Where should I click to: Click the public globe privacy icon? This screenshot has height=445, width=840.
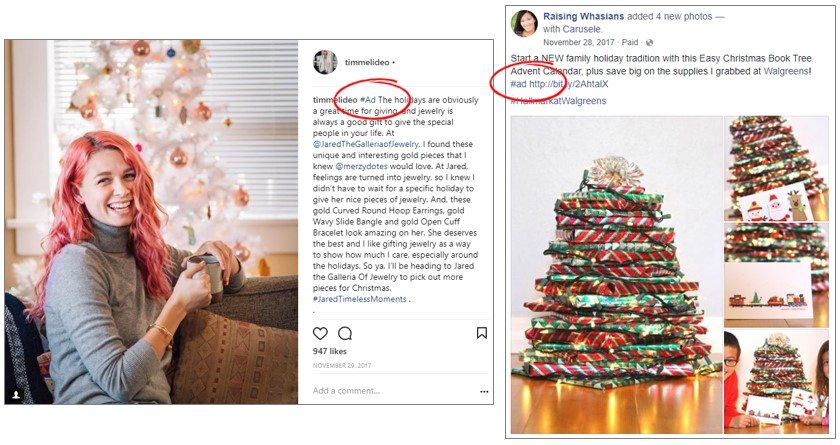click(649, 42)
